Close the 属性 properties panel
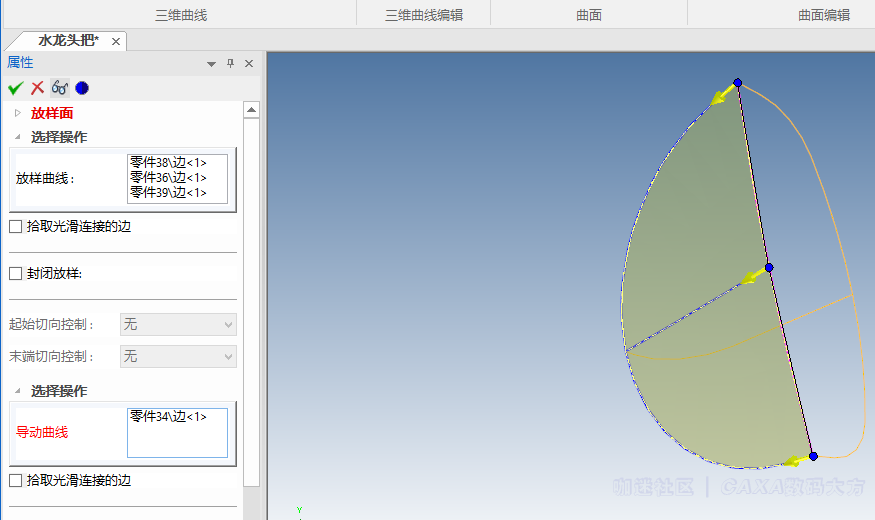This screenshot has width=875, height=520. (x=249, y=63)
